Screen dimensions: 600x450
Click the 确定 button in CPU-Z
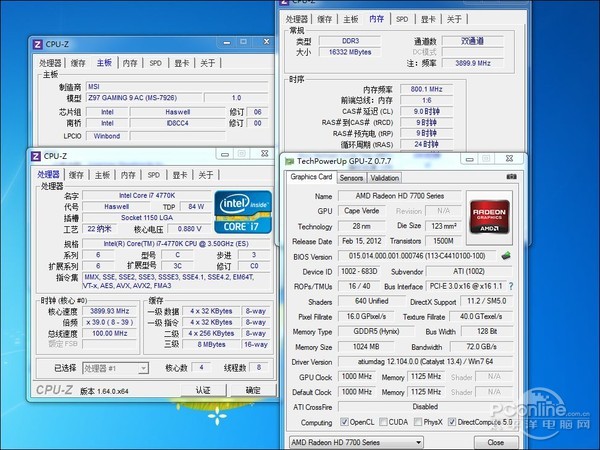pos(252,390)
